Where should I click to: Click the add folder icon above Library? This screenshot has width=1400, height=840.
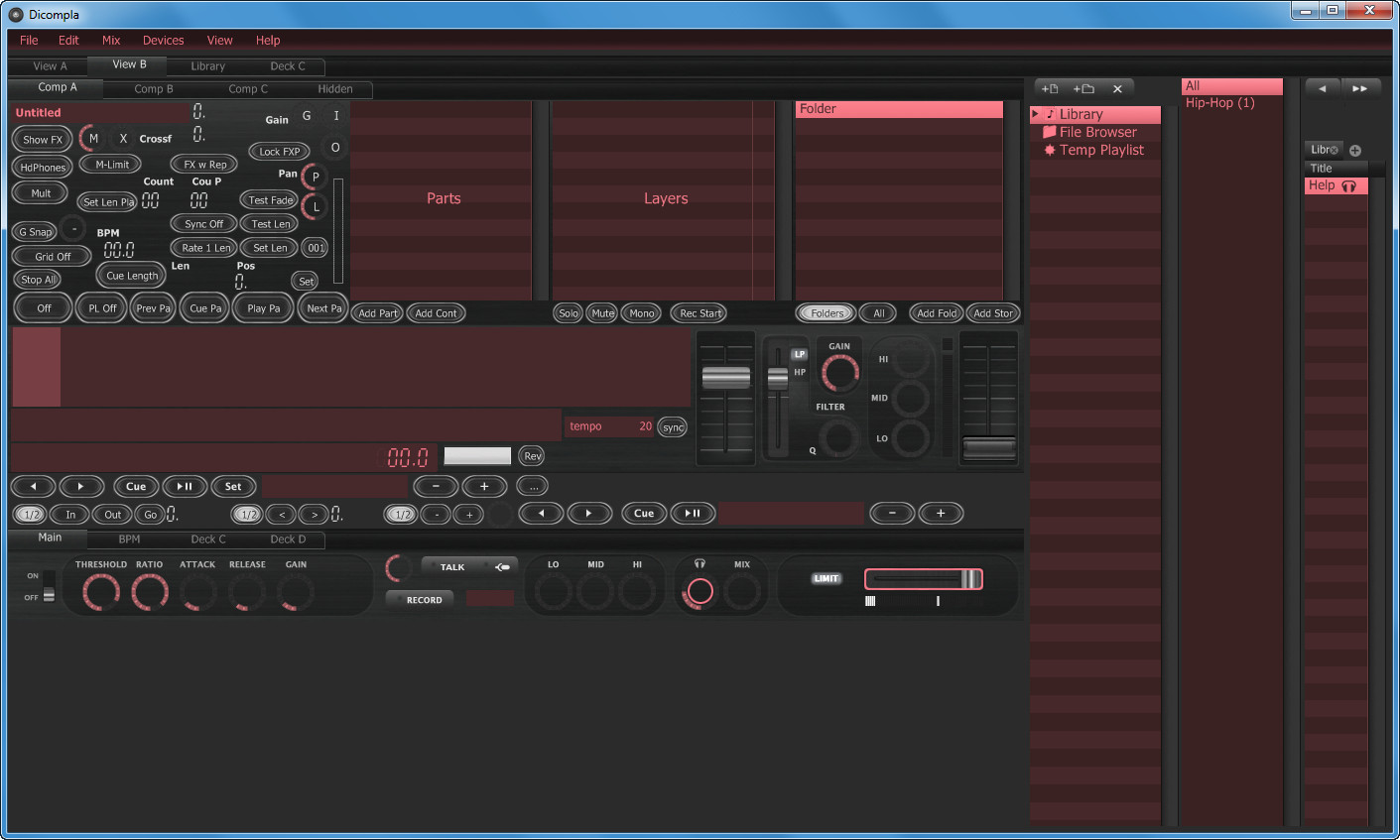1083,88
